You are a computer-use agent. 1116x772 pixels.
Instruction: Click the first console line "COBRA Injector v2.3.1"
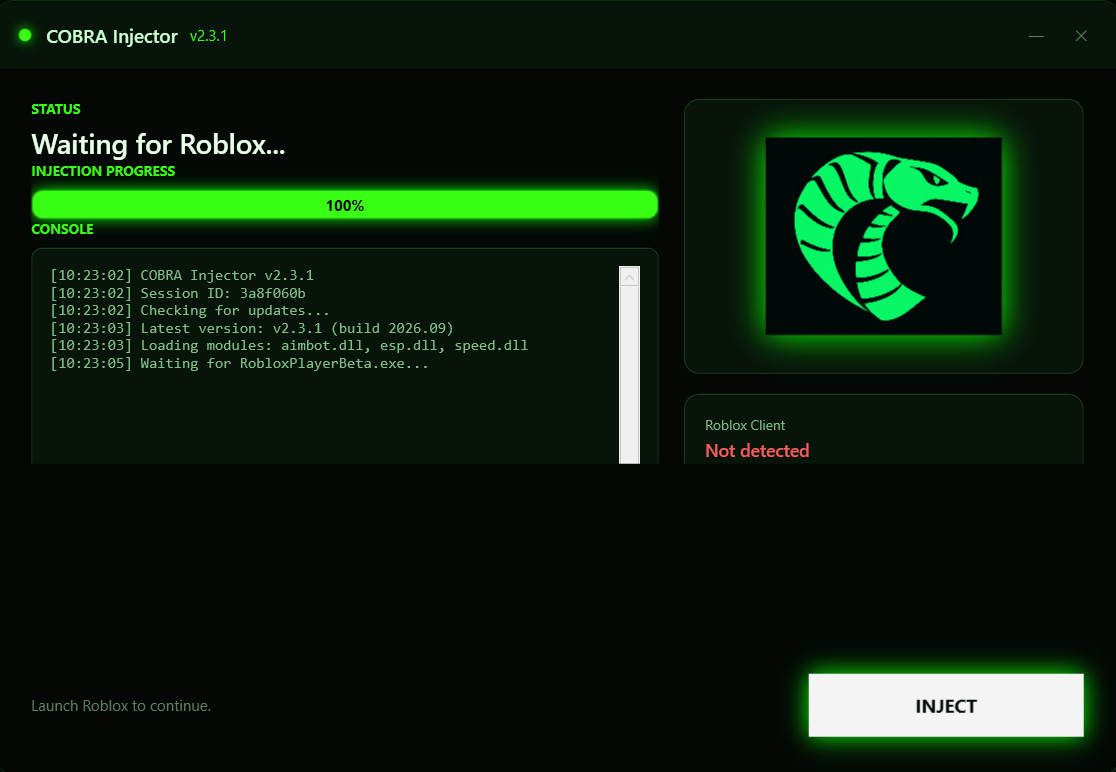181,275
